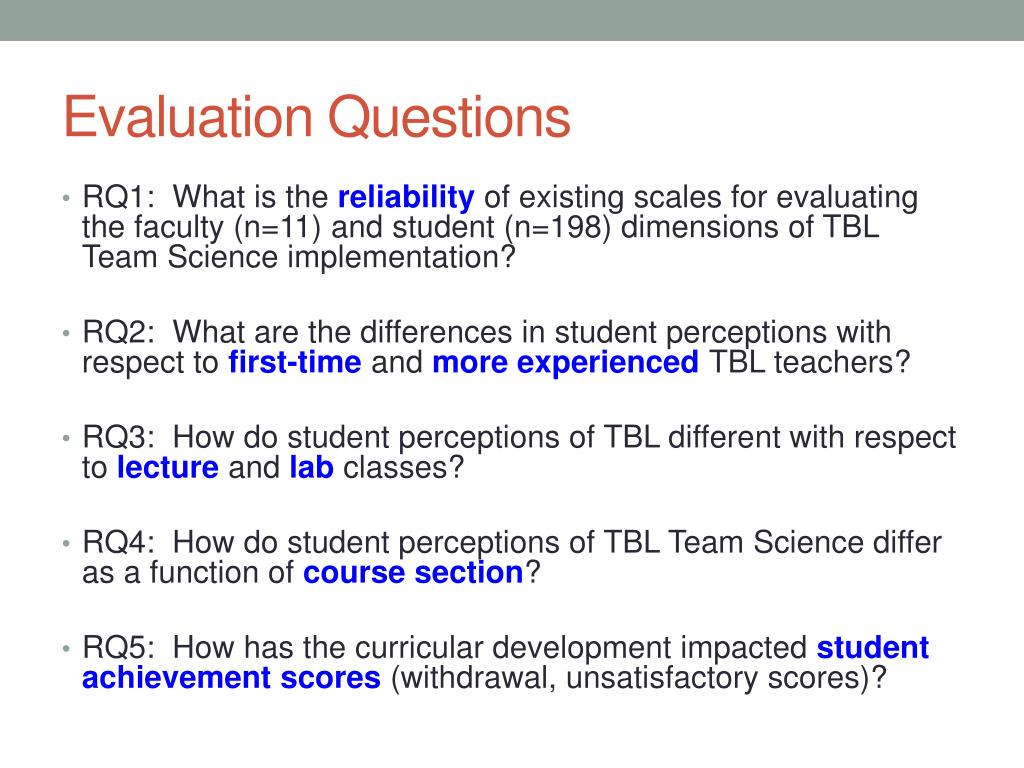Click the blue word 'reliability'
This screenshot has width=1024, height=768.
tap(406, 197)
